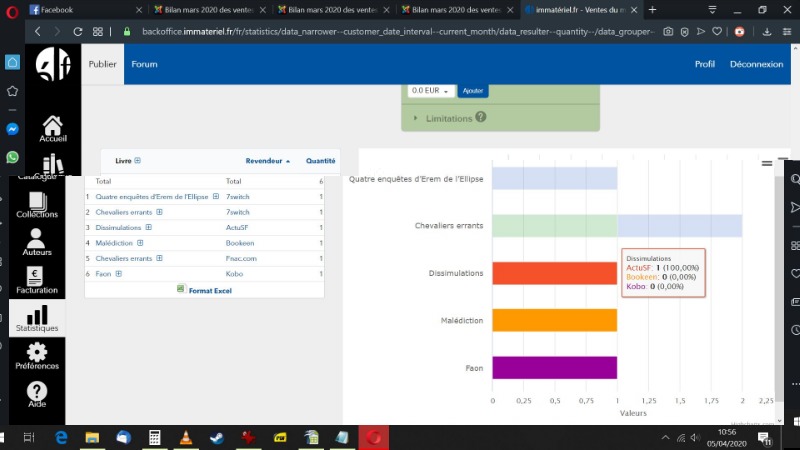The height and width of the screenshot is (450, 800).
Task: Sort table by Revendeur column header
Action: pos(265,160)
